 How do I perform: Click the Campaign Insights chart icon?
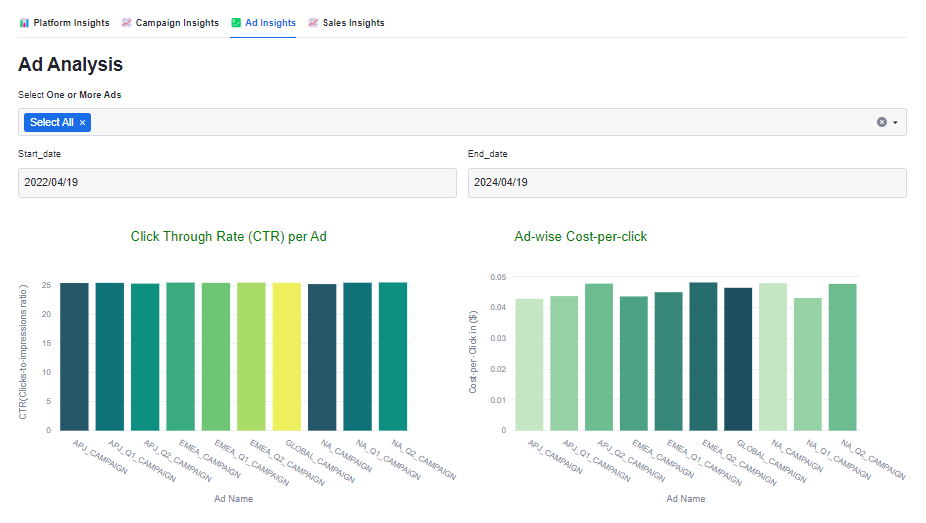(x=126, y=23)
